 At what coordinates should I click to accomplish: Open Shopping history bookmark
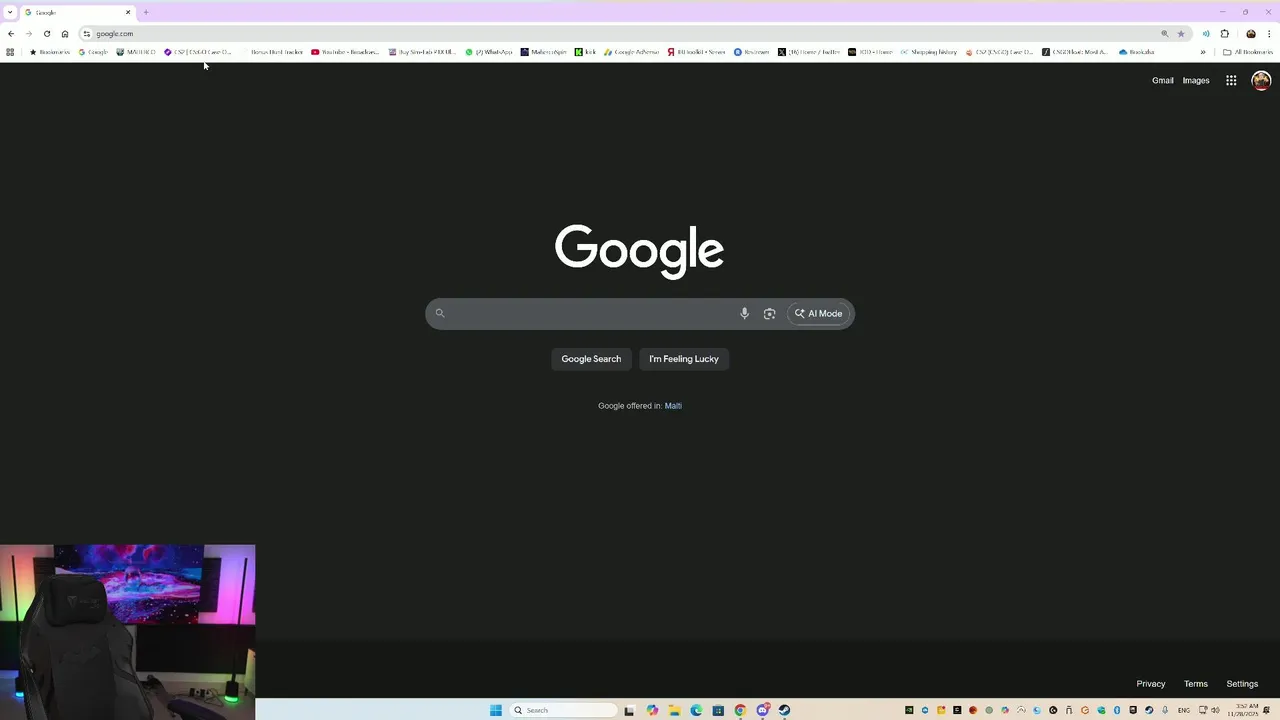coord(929,52)
